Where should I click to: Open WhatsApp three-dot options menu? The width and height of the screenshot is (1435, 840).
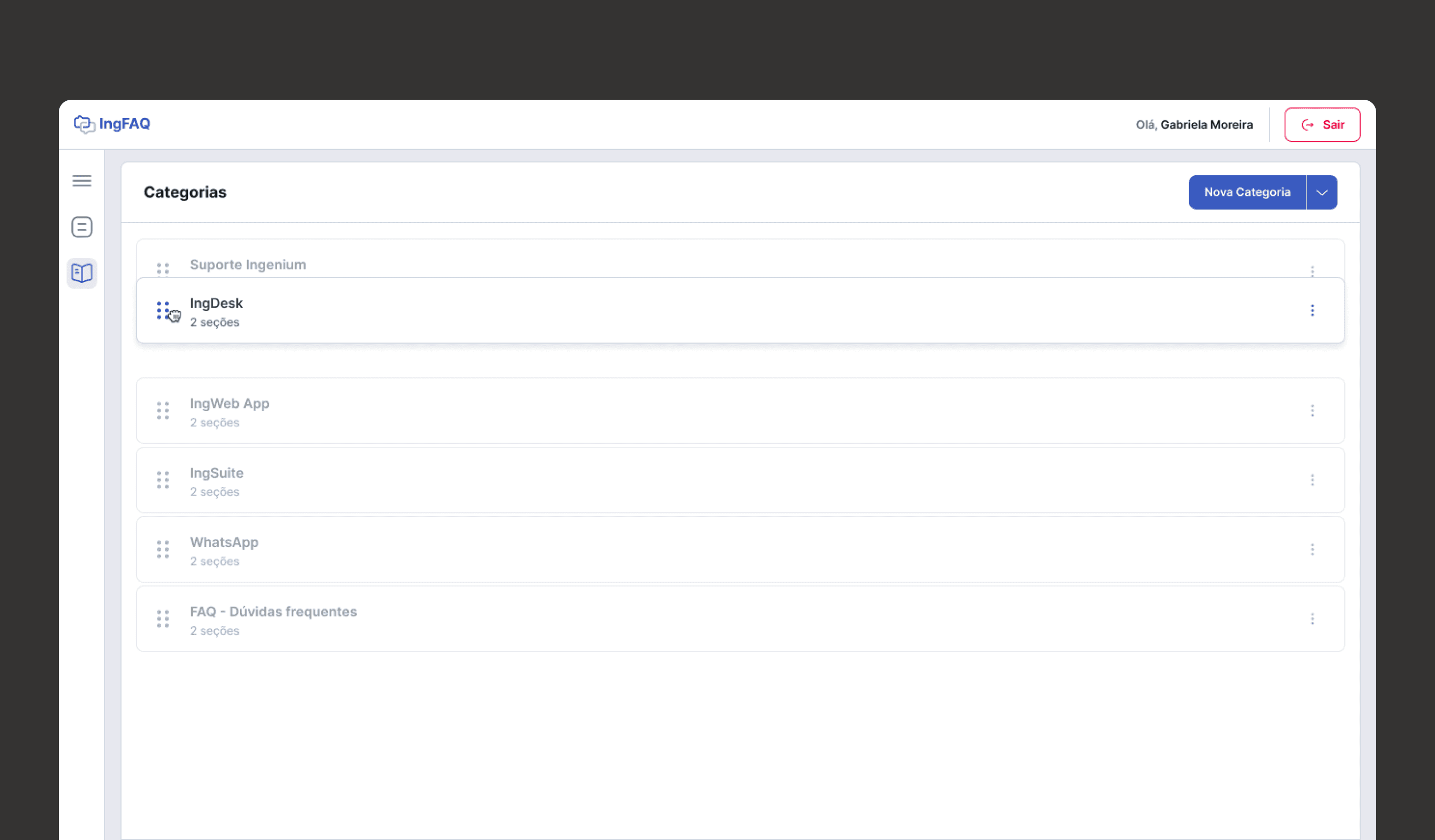1312,549
